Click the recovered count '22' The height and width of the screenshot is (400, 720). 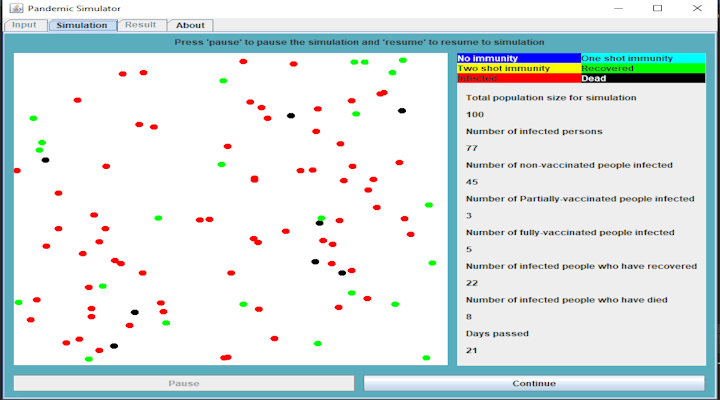click(472, 283)
